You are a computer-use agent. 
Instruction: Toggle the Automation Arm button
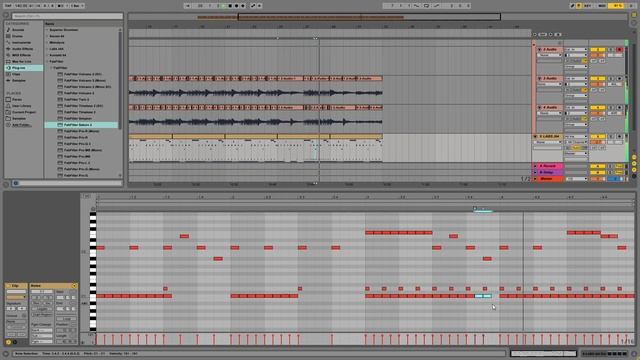(253, 6)
